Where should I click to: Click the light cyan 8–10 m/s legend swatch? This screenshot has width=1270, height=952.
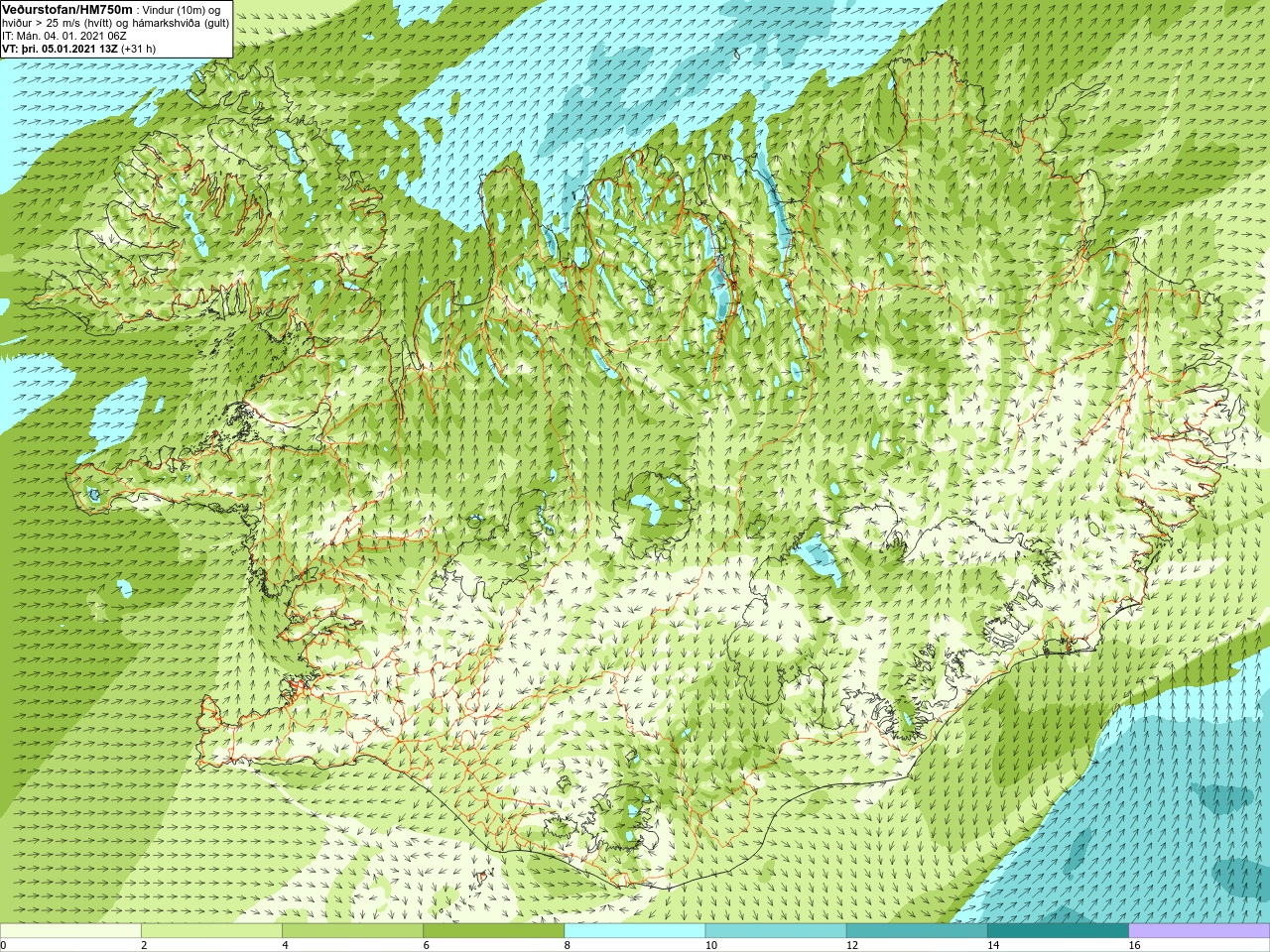pyautogui.click(x=635, y=931)
